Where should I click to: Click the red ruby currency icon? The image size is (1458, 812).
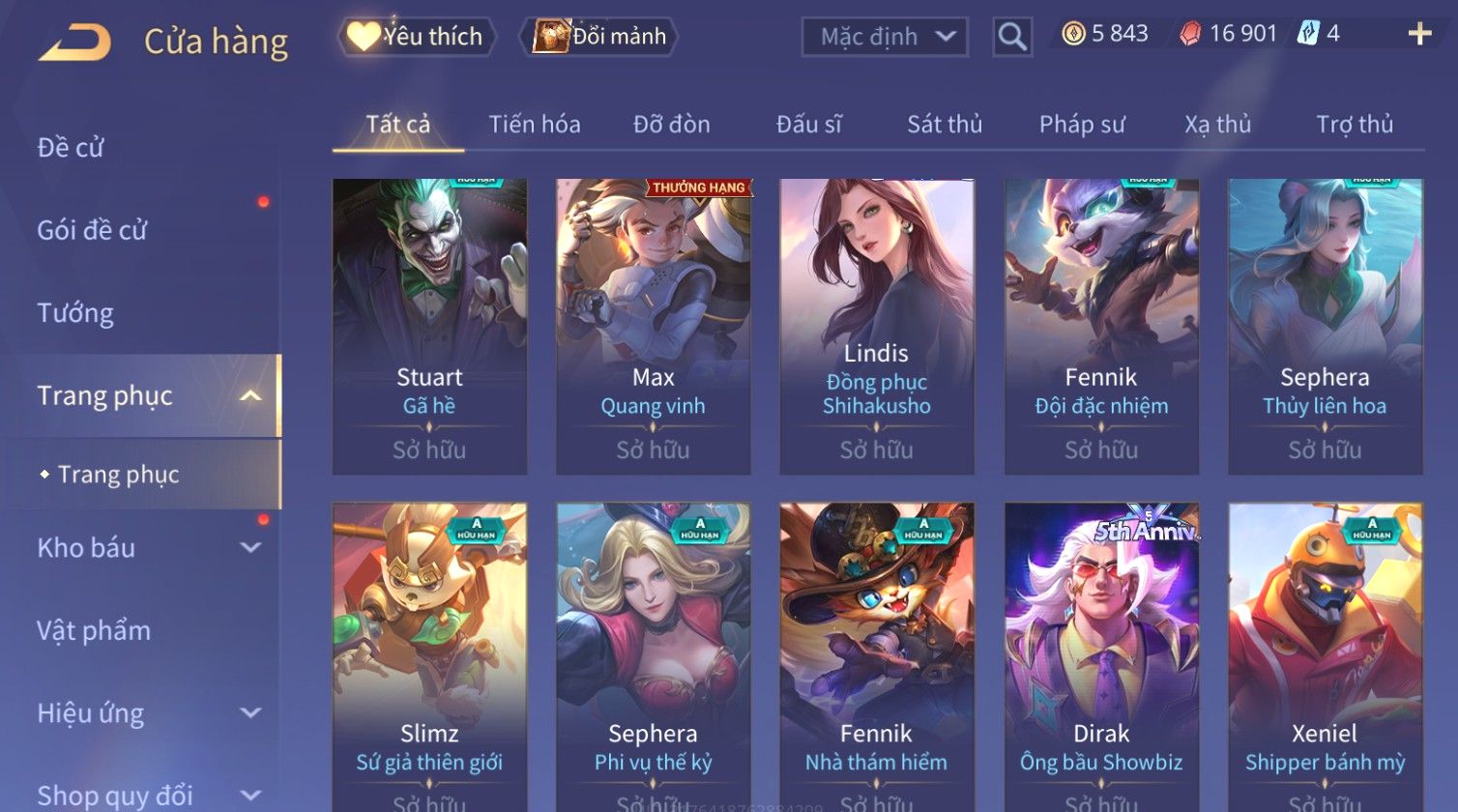[1190, 35]
